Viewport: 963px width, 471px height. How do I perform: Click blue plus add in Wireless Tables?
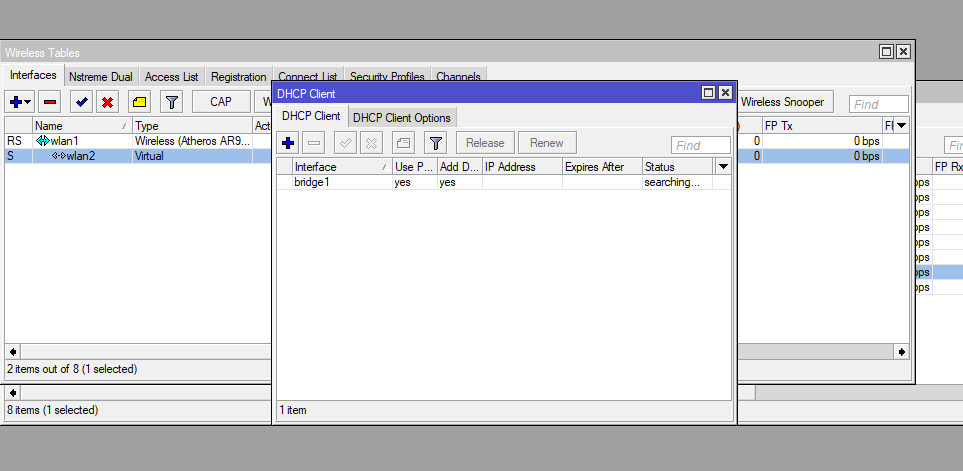(x=21, y=102)
